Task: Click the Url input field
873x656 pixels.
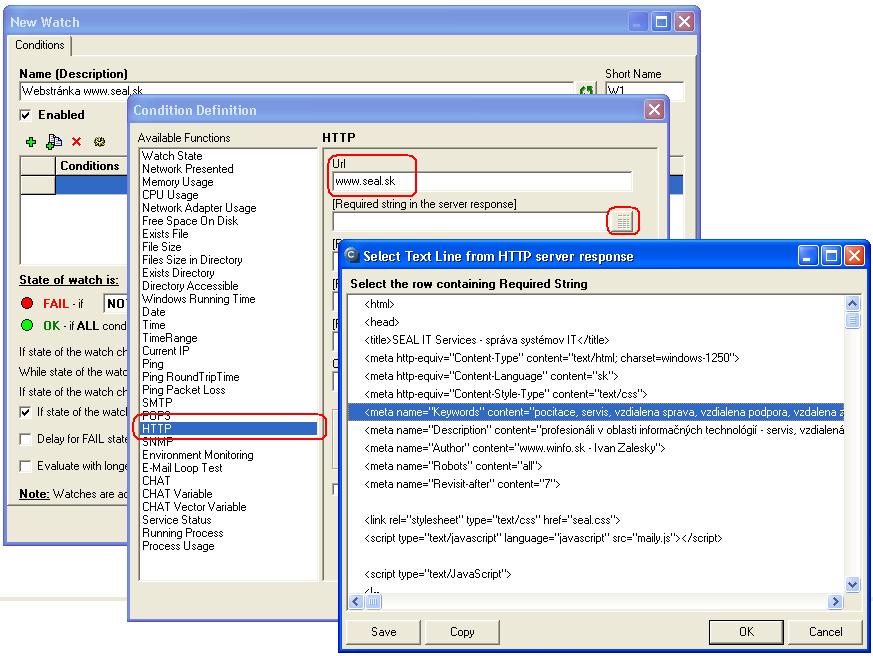Action: (x=482, y=181)
